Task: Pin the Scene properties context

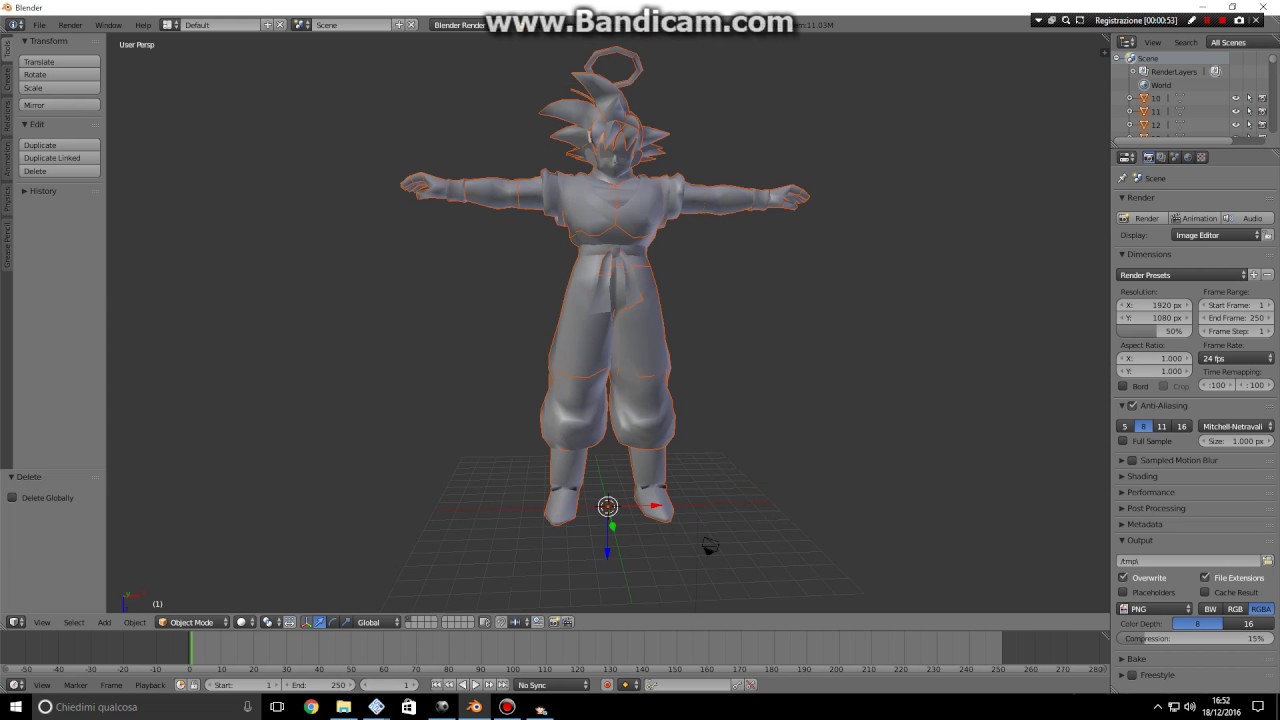Action: 1123,178
